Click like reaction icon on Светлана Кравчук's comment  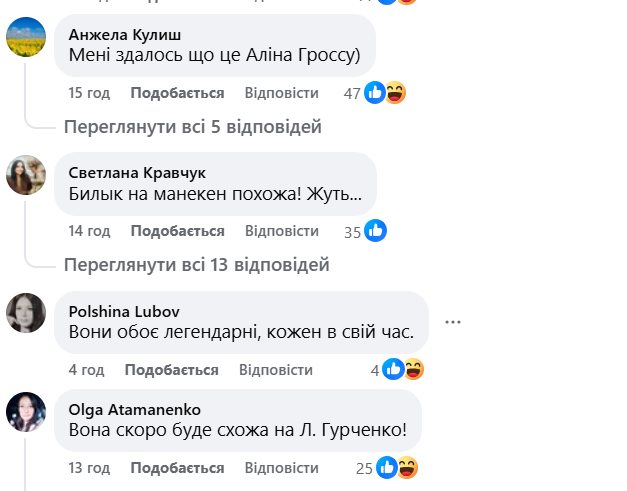click(376, 231)
